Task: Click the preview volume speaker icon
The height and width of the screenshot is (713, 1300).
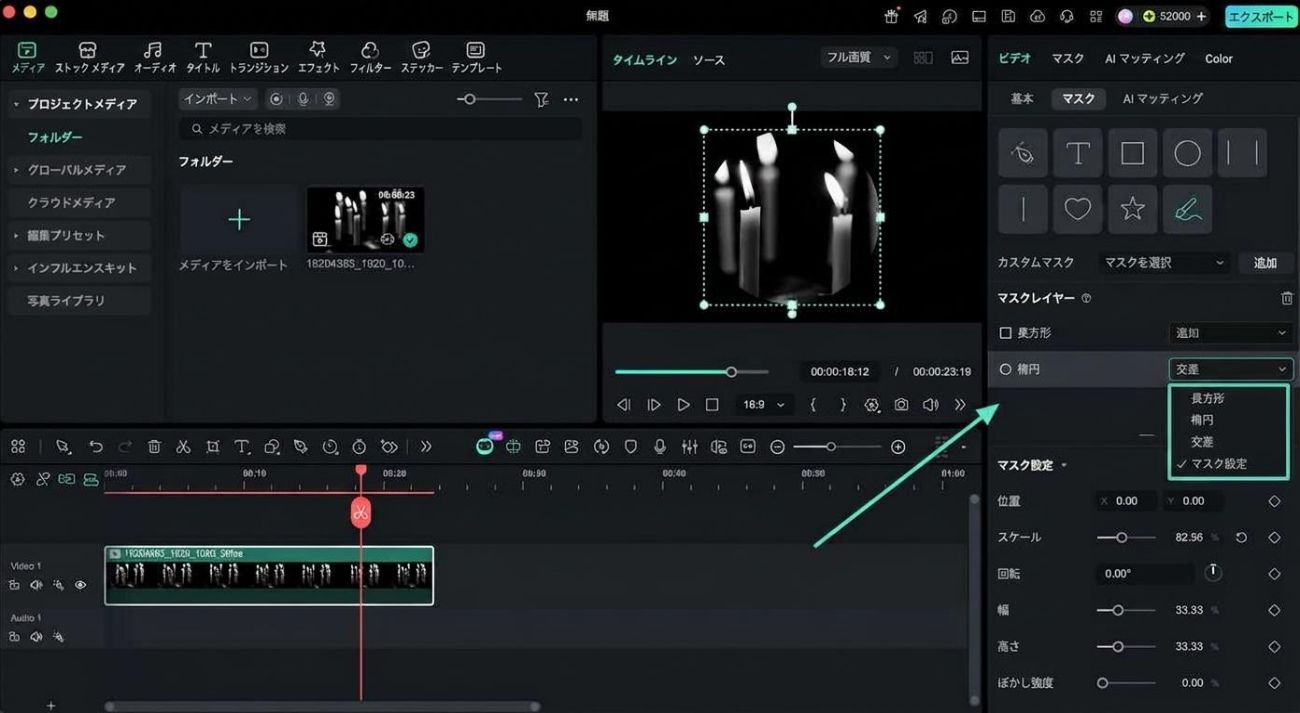Action: point(930,405)
